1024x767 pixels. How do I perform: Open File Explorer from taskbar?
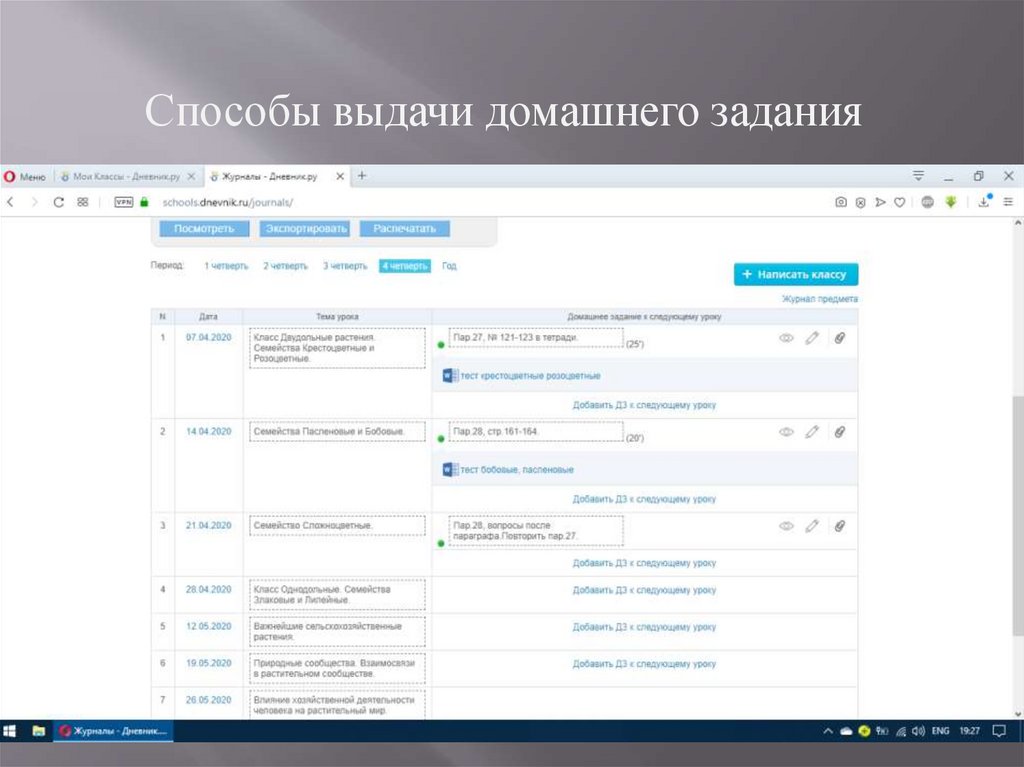click(x=39, y=730)
